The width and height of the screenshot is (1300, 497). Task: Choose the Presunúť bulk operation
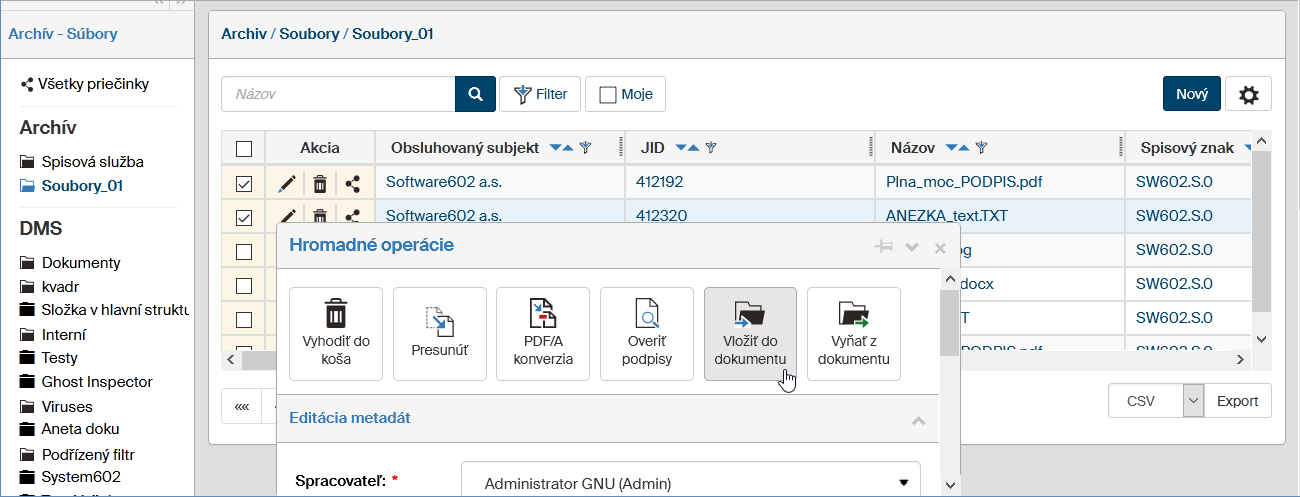(440, 334)
